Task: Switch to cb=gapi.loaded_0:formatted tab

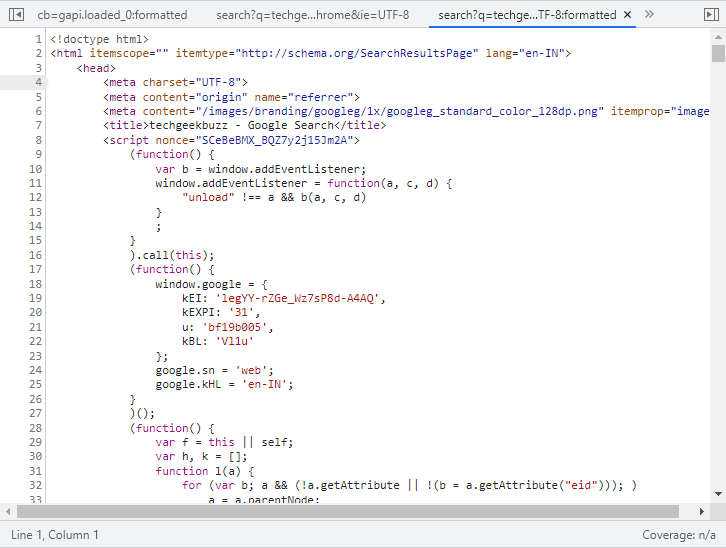Action: (112, 15)
